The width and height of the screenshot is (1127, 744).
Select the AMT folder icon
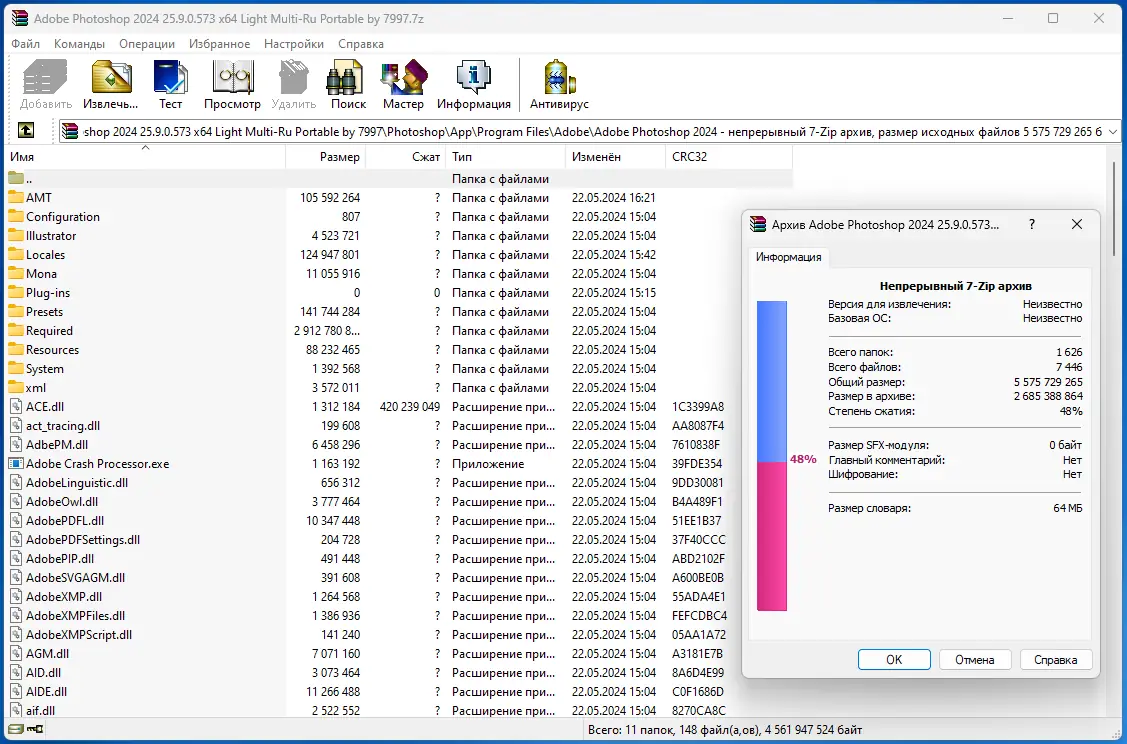click(16, 197)
